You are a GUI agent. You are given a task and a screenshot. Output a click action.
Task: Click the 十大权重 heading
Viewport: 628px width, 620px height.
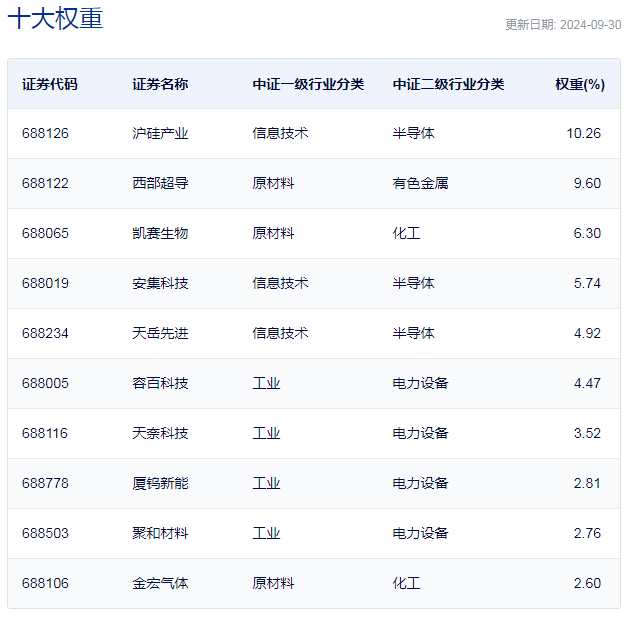55,18
